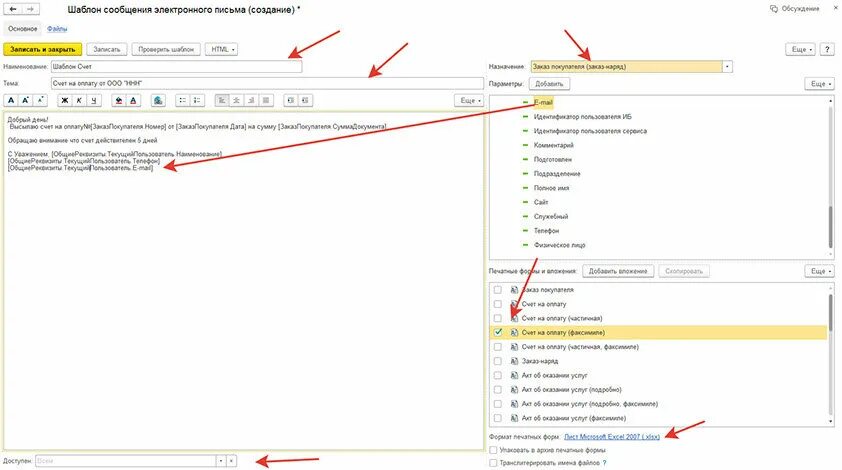This screenshot has width=842, height=470.
Task: Check Счет на оплату (частичная, факсимиле)
Action: [498, 347]
